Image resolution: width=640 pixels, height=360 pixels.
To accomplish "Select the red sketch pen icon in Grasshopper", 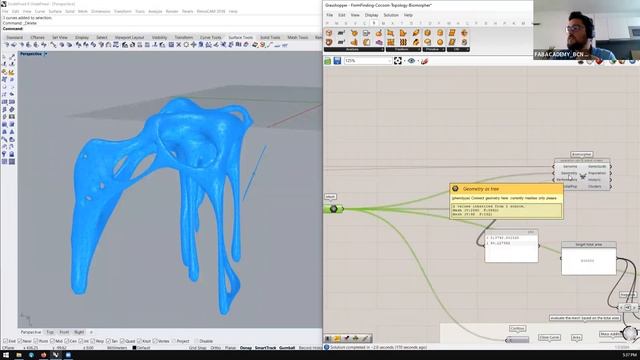I will pyautogui.click(x=424, y=61).
